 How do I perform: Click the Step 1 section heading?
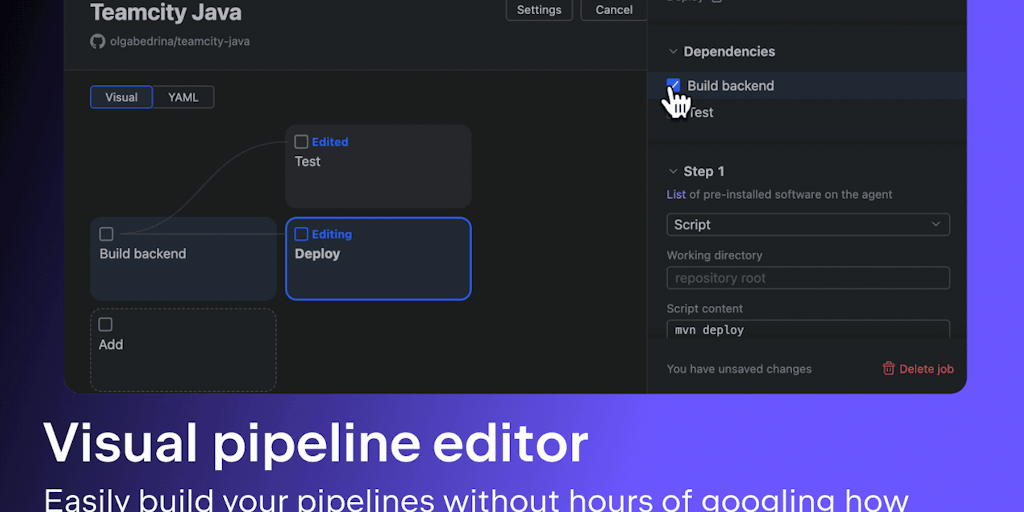pyautogui.click(x=704, y=171)
